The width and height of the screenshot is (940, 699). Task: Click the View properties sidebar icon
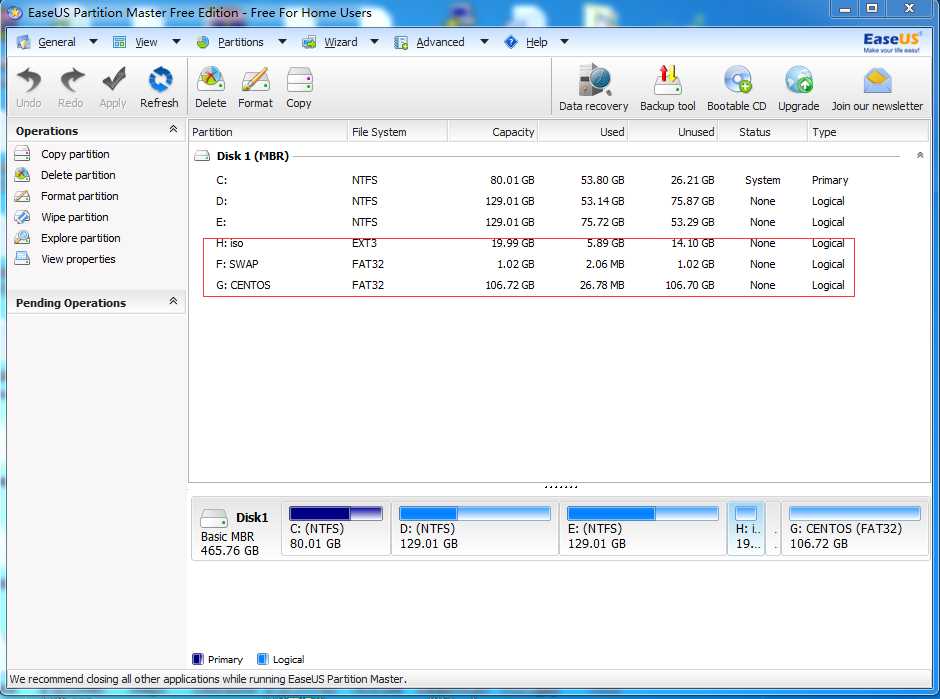tap(22, 258)
